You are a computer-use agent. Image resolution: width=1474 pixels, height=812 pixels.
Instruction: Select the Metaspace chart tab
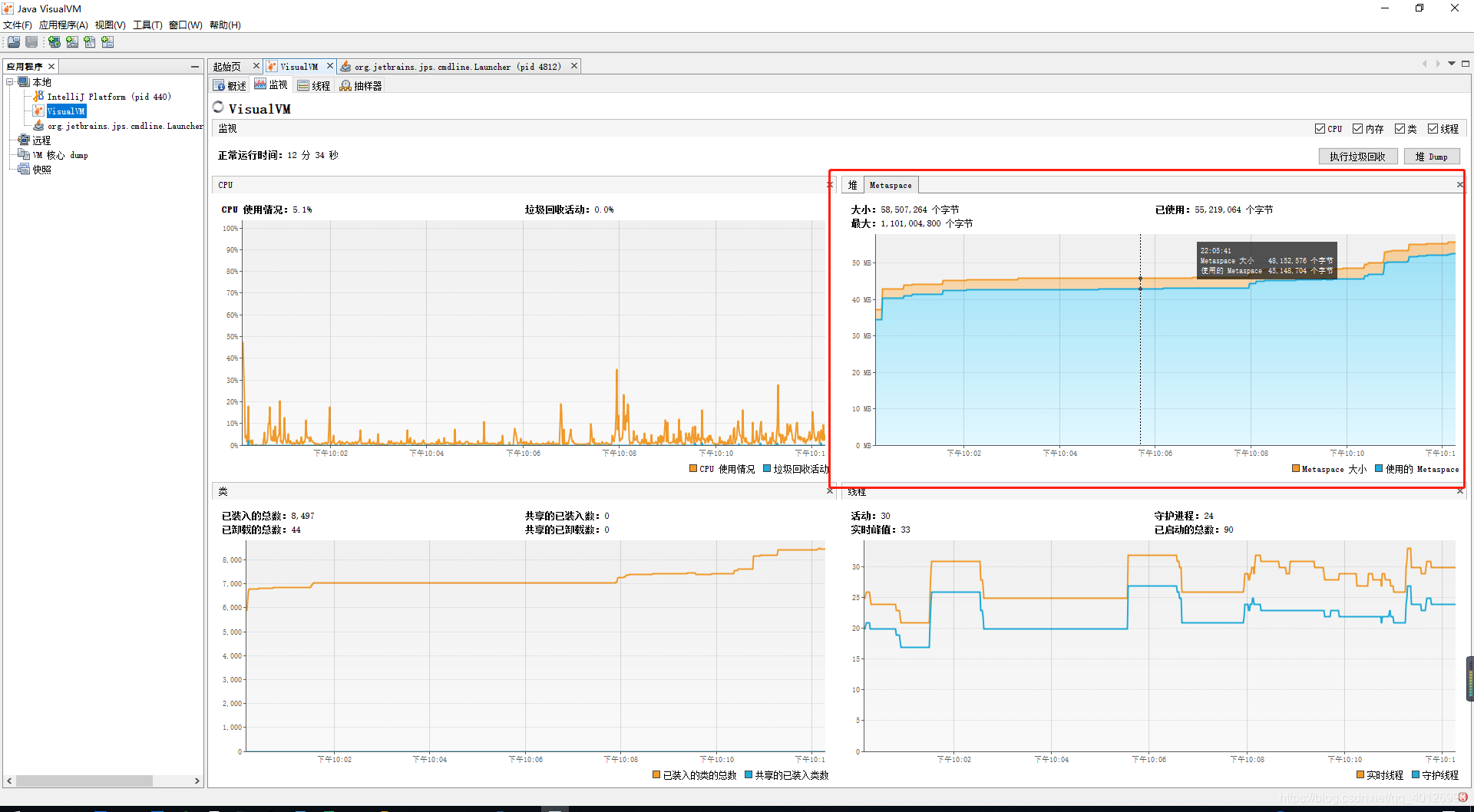coord(891,185)
